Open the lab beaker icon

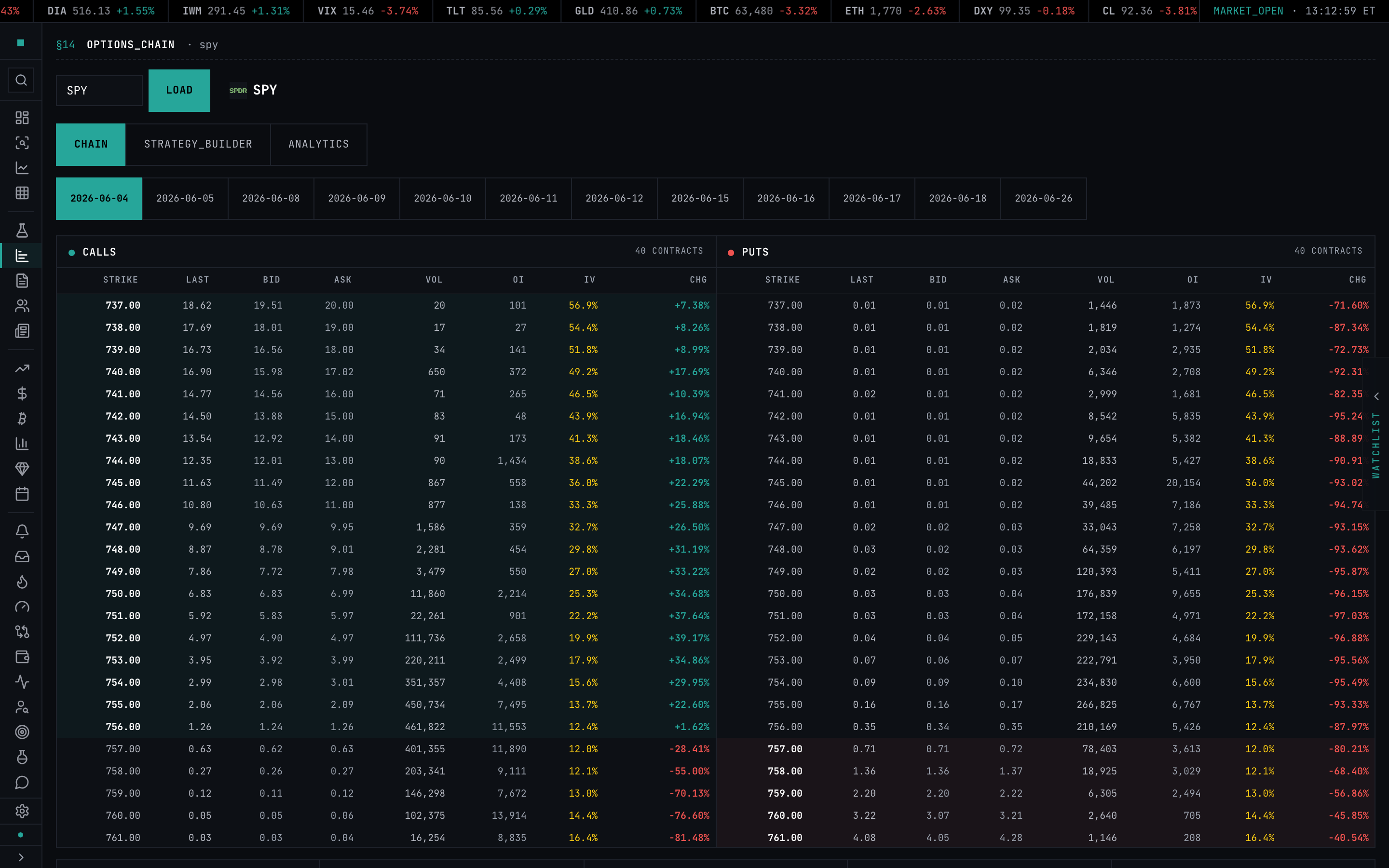click(x=22, y=231)
